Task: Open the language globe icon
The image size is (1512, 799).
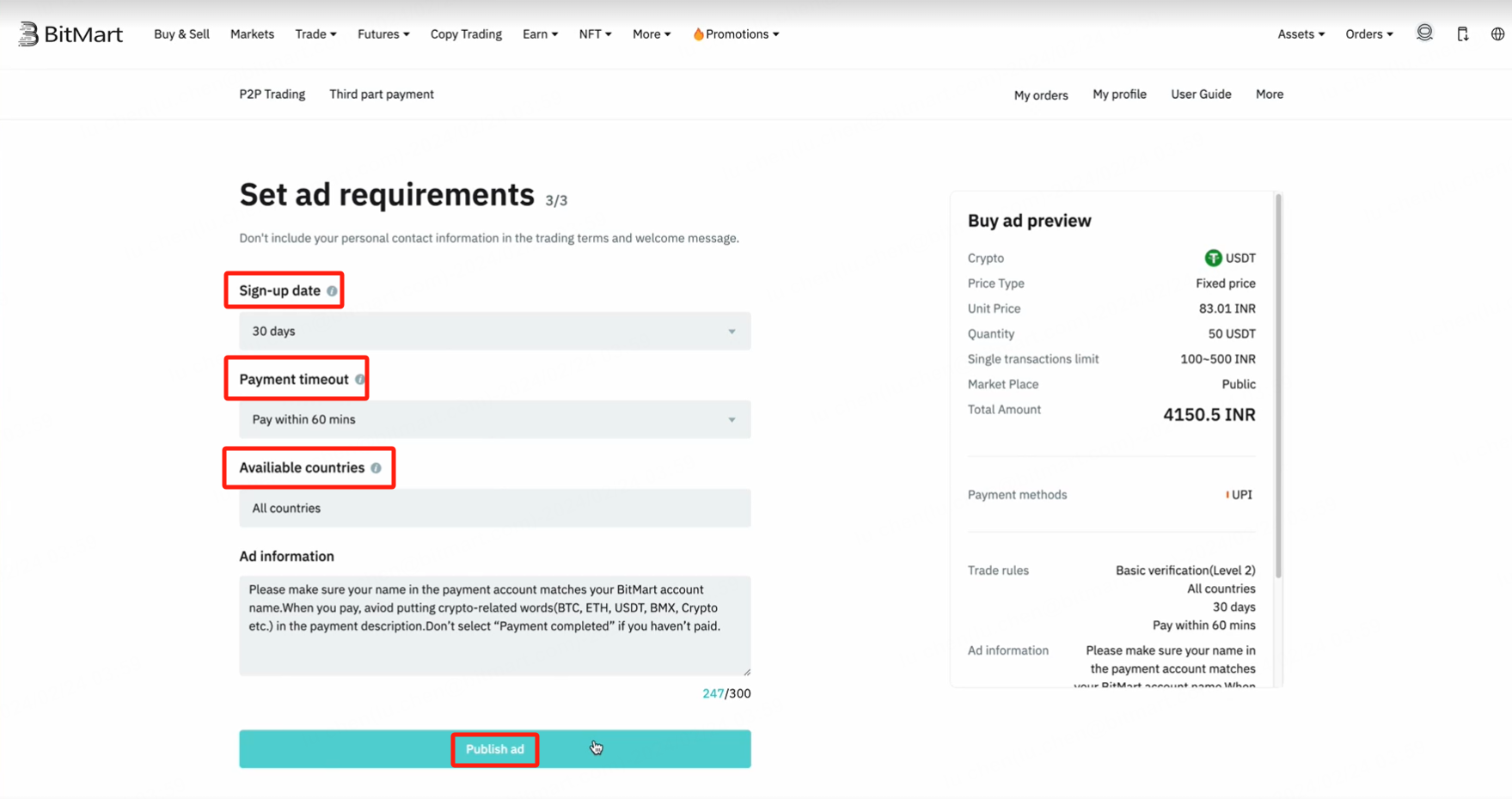Action: pos(1497,34)
